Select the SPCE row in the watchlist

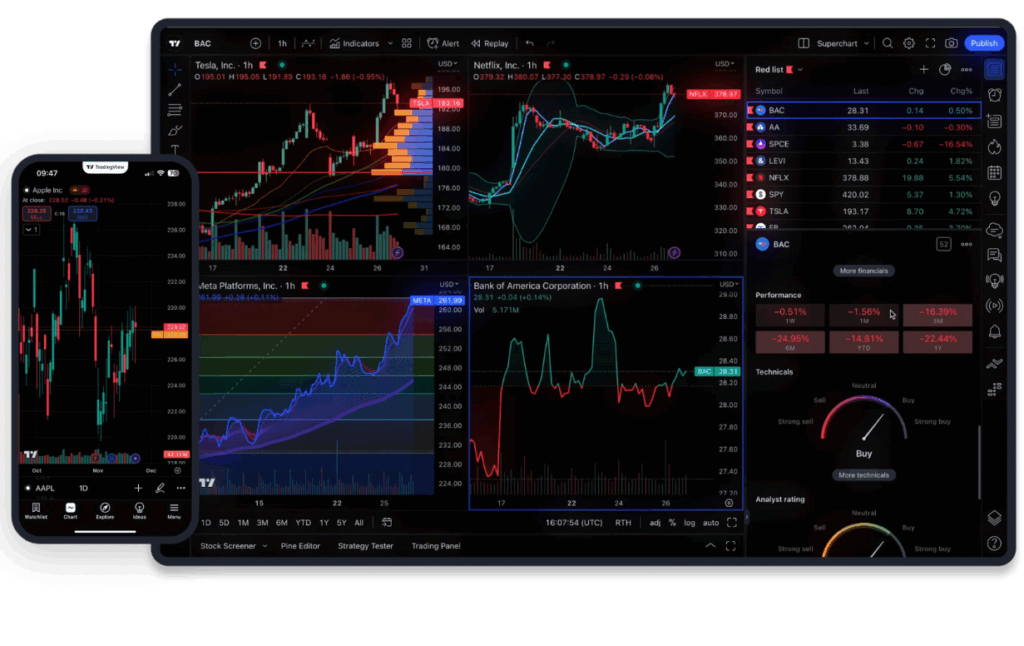pos(863,144)
